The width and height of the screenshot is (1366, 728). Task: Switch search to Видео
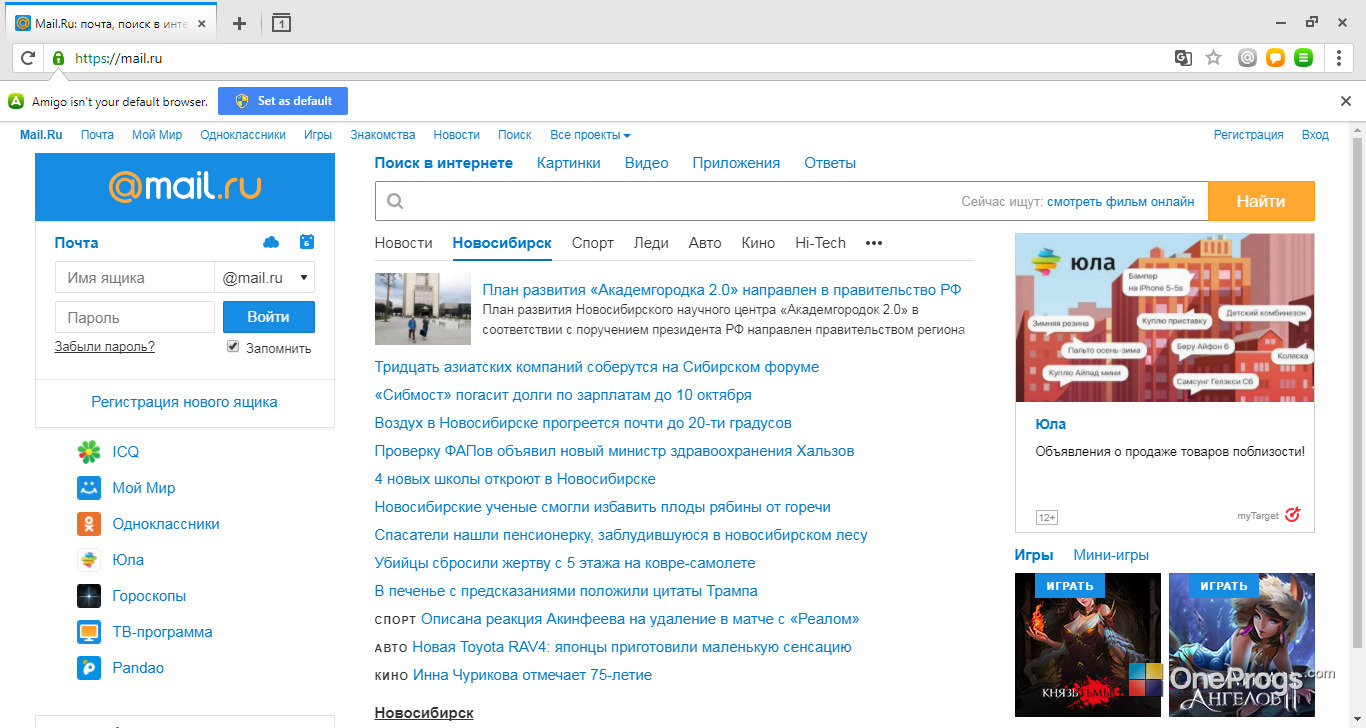pyautogui.click(x=647, y=163)
